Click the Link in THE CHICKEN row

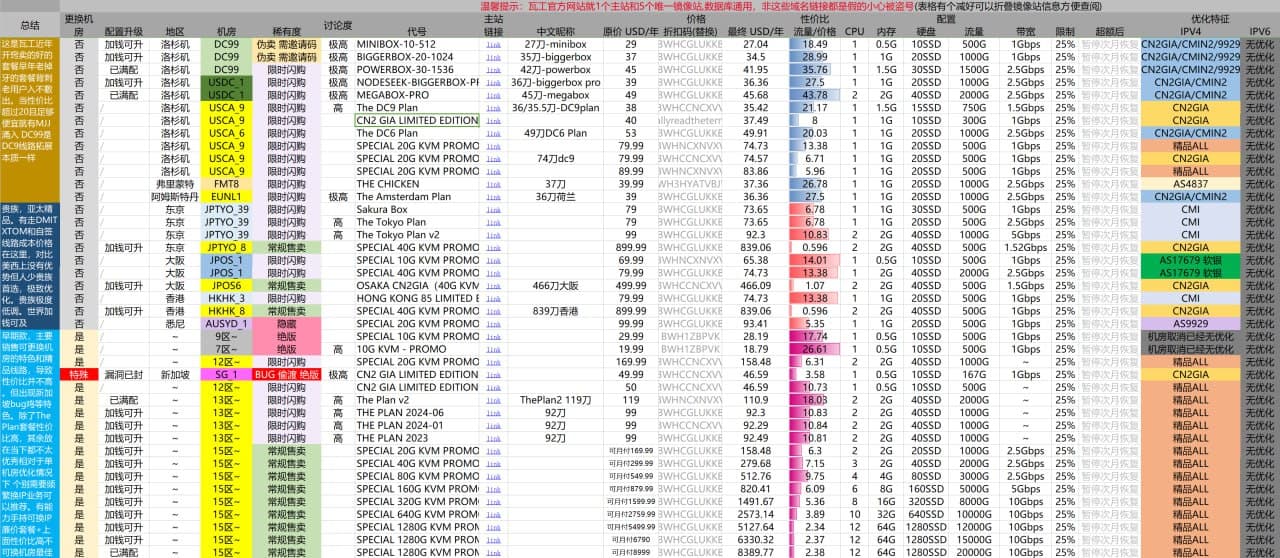click(493, 184)
